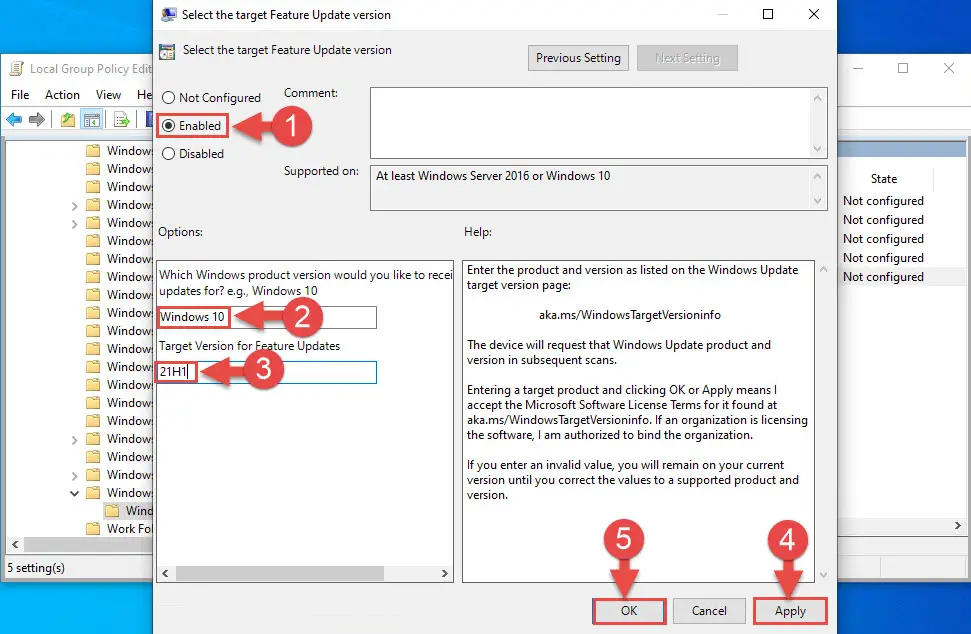Select the Enabled radio button
The image size is (971, 634).
[168, 126]
